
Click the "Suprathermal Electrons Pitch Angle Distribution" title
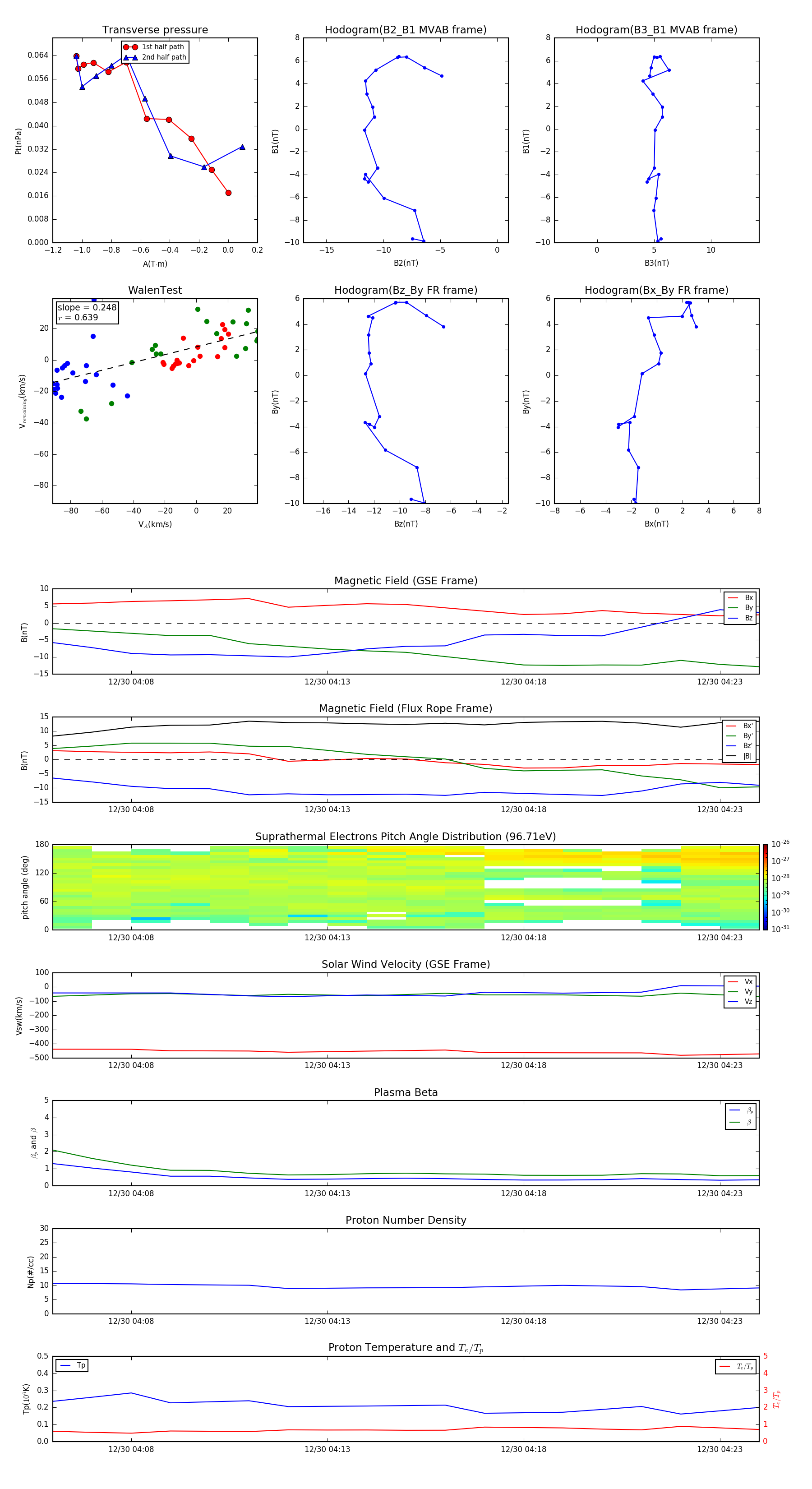(x=406, y=837)
